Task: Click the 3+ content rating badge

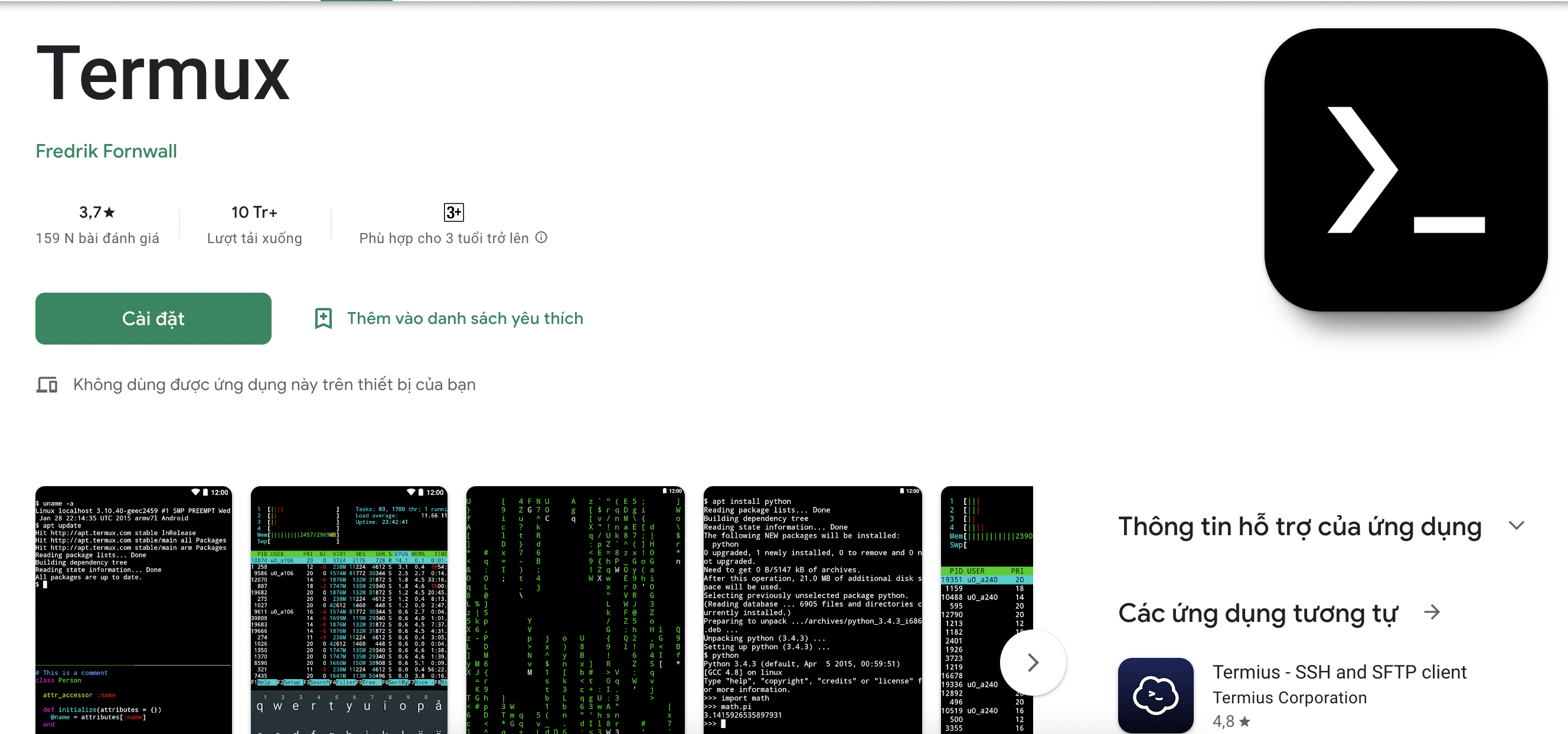Action: (x=453, y=212)
